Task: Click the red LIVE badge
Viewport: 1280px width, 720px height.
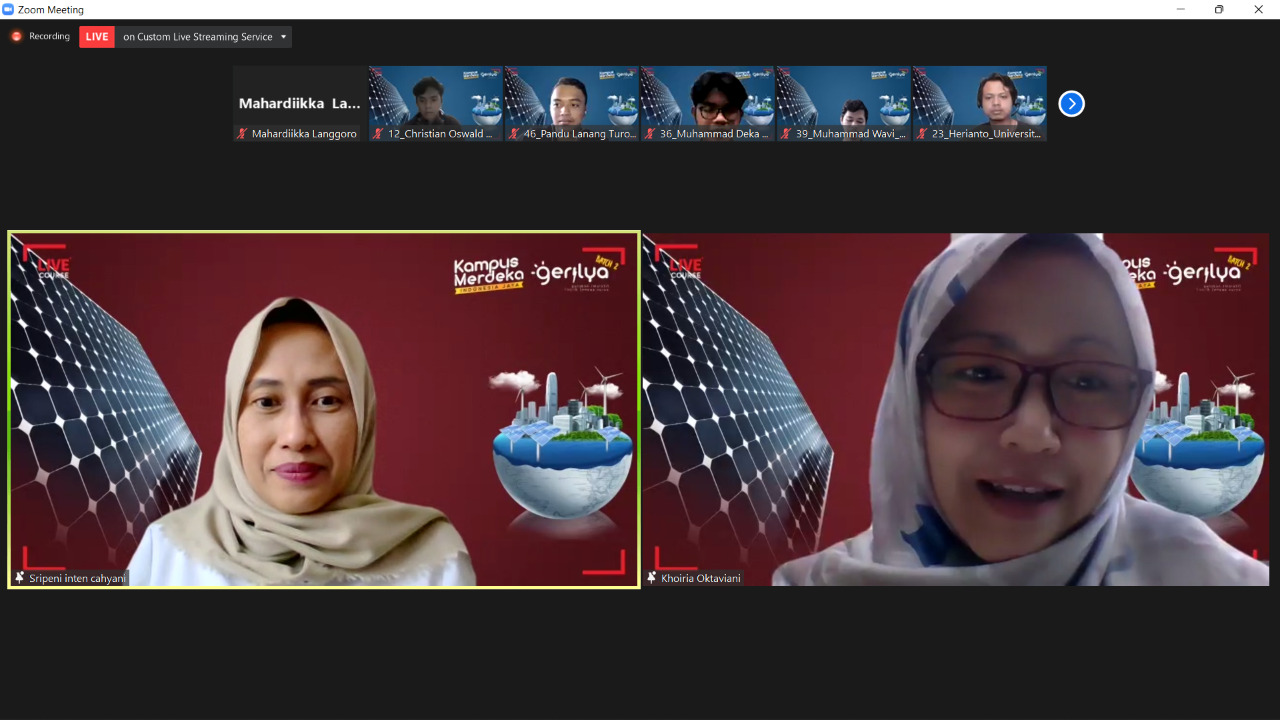Action: pyautogui.click(x=97, y=37)
